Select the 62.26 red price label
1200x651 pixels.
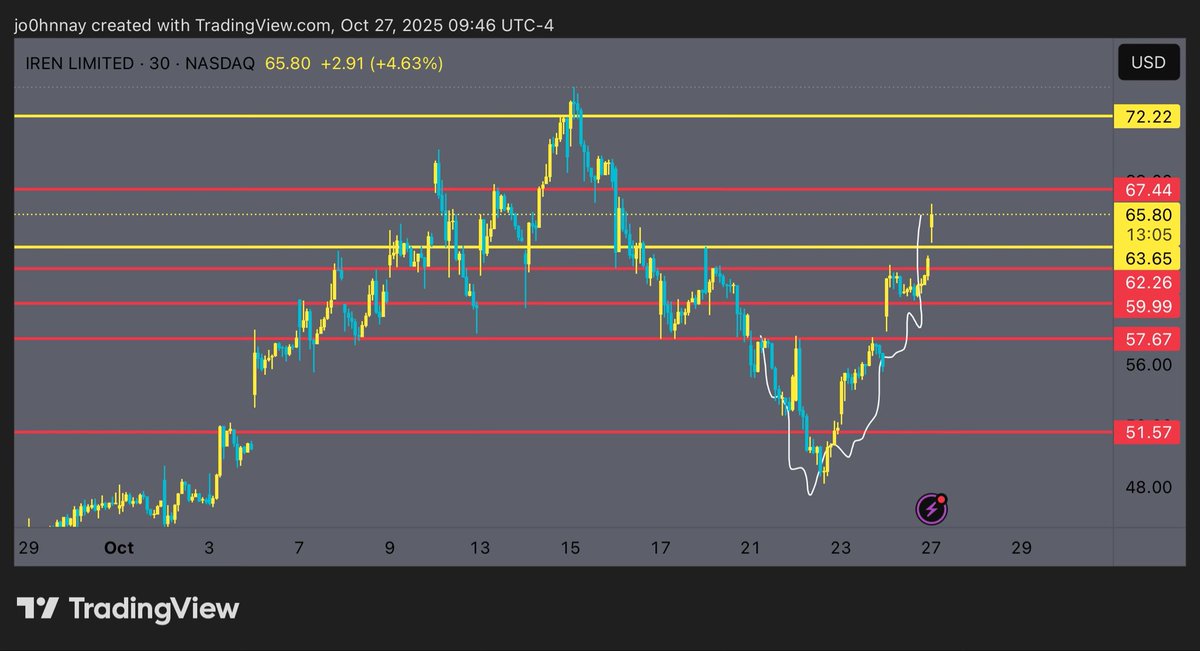pos(1147,283)
